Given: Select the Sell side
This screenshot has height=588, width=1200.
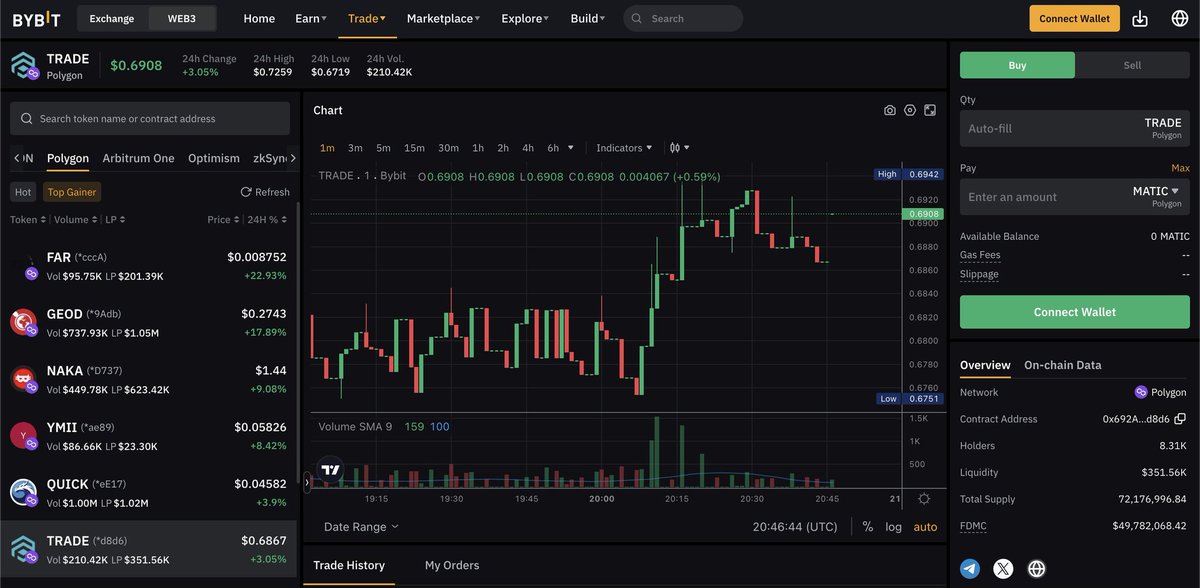Looking at the screenshot, I should click(x=1132, y=65).
